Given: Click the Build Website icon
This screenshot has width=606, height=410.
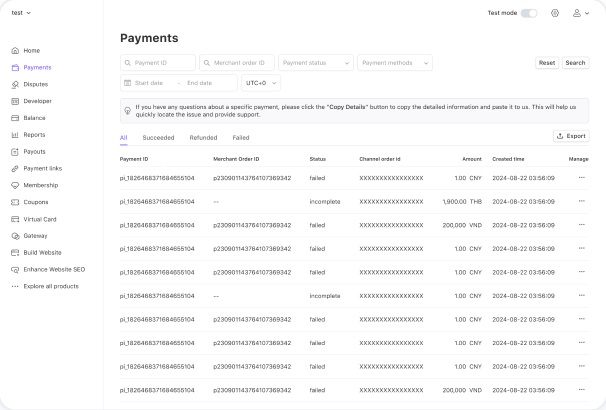Looking at the screenshot, I should point(15,253).
